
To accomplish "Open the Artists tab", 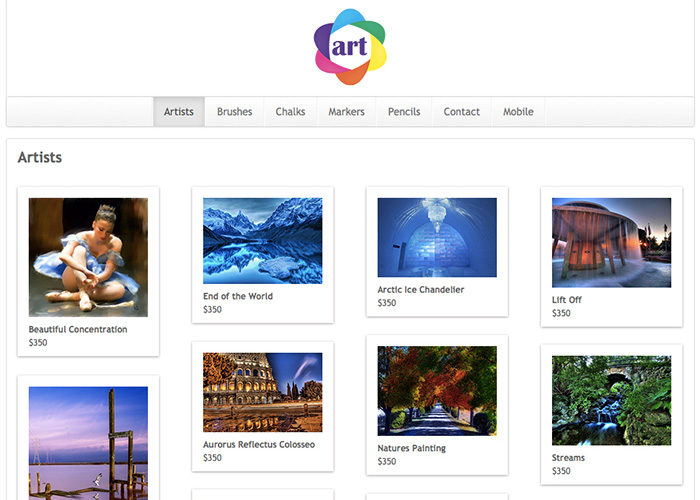I will 179,112.
